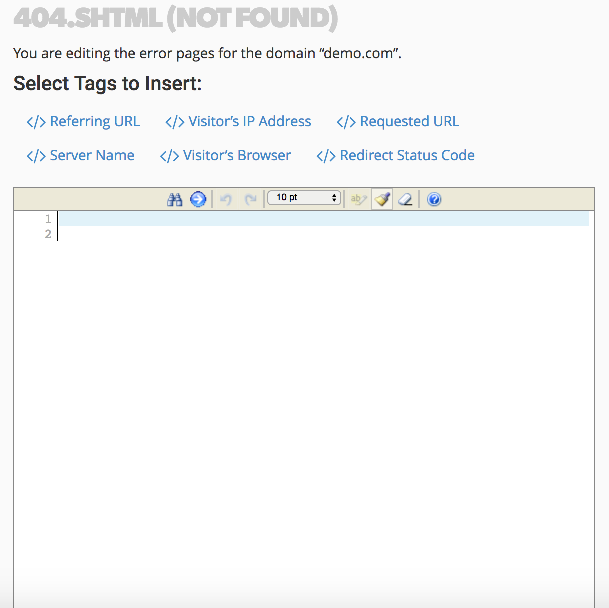Click the eraser icon in editor toolbar
Viewport: 609px width, 608px height.
(x=405, y=199)
